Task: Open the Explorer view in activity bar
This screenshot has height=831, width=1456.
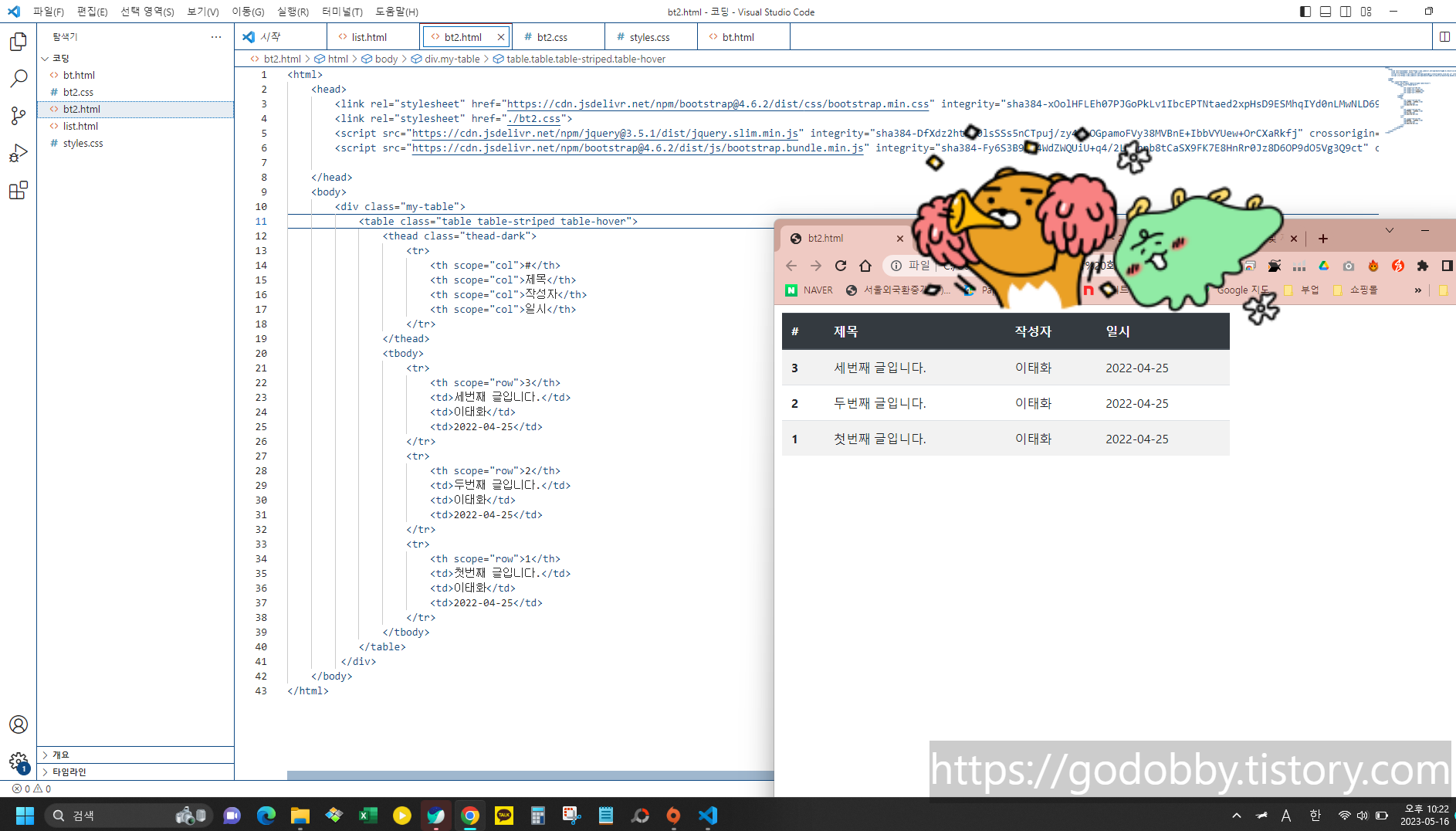Action: point(19,42)
